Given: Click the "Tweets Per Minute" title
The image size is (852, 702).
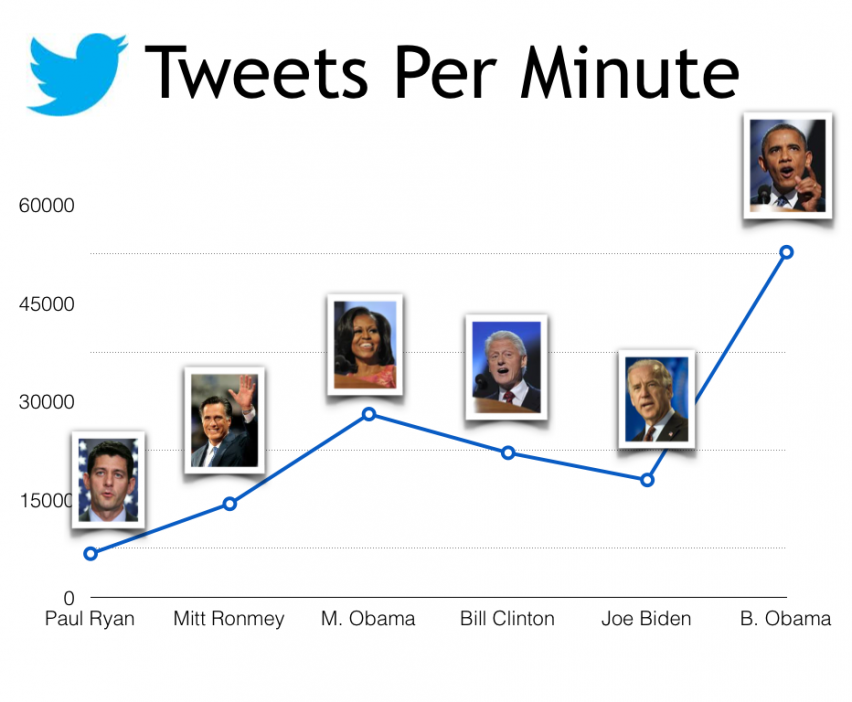Looking at the screenshot, I should (x=442, y=72).
